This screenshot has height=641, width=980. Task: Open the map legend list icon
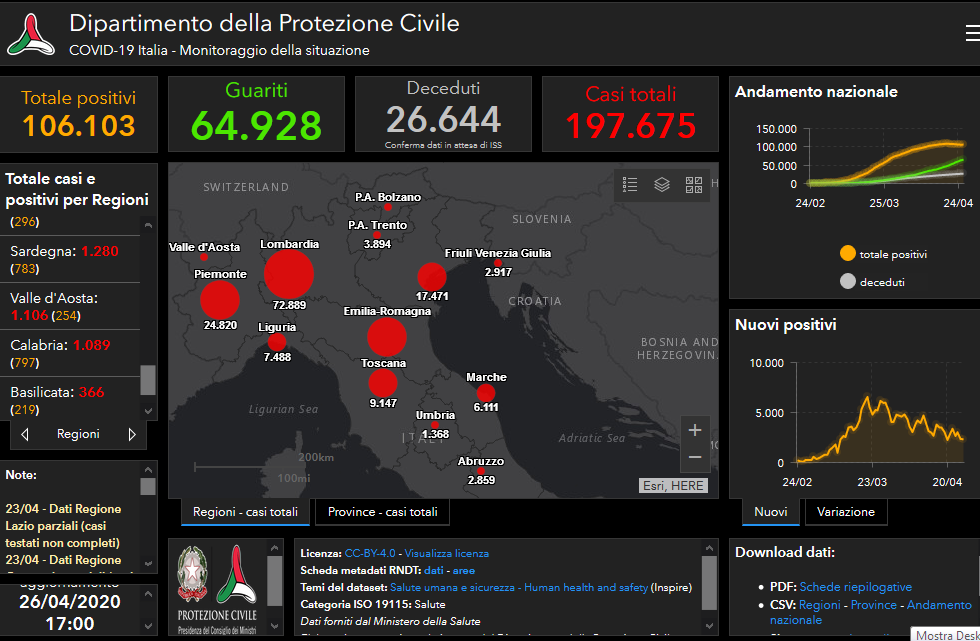630,184
